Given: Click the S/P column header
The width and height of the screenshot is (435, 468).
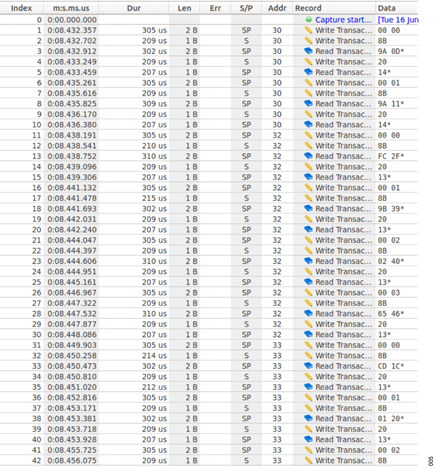Looking at the screenshot, I should coord(246,8).
